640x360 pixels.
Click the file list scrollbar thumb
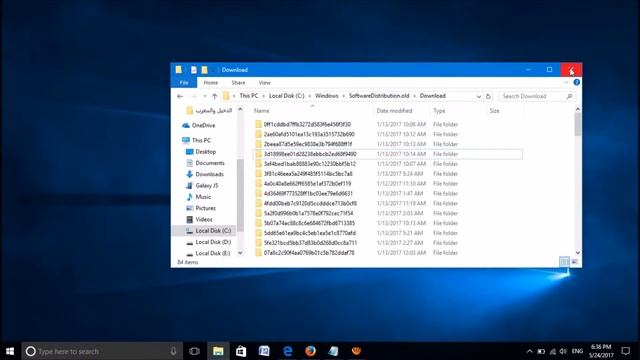578,124
